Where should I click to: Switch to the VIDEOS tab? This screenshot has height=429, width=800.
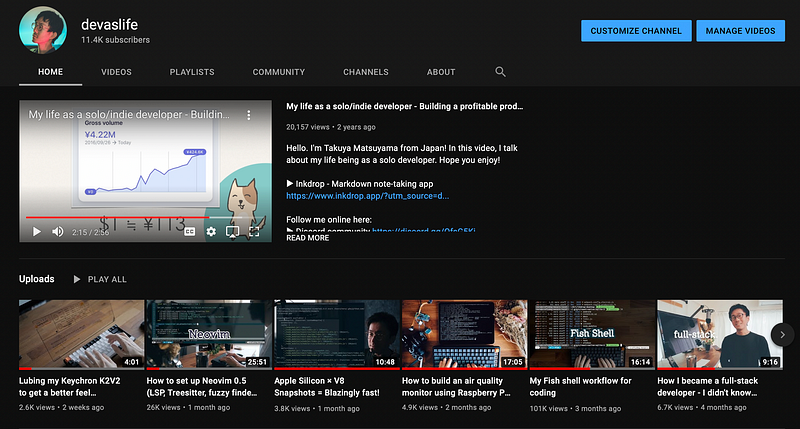point(116,72)
